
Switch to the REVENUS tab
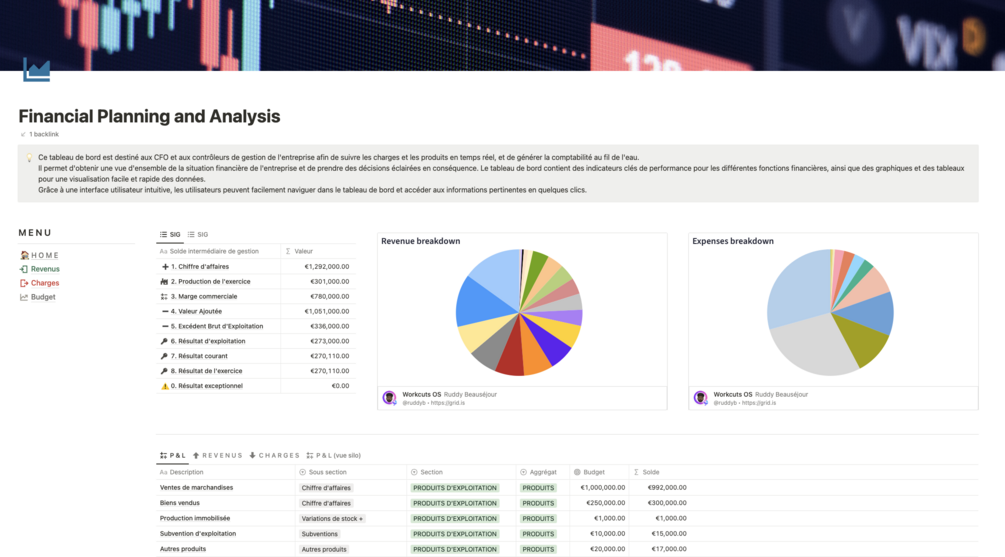point(218,455)
